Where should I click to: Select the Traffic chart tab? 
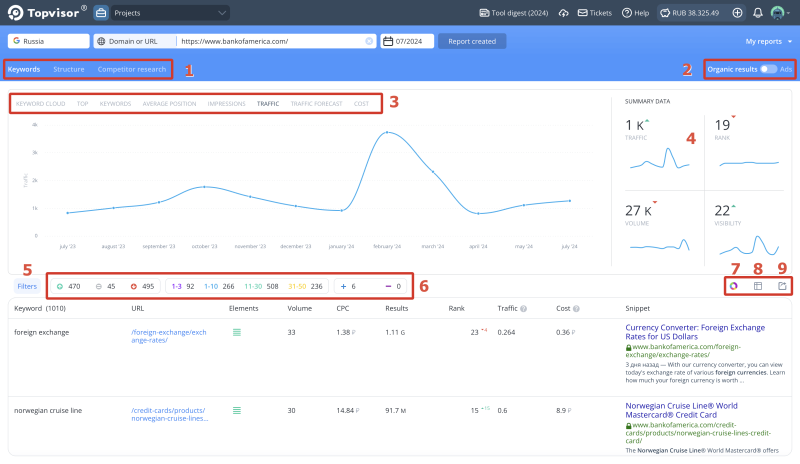268,104
